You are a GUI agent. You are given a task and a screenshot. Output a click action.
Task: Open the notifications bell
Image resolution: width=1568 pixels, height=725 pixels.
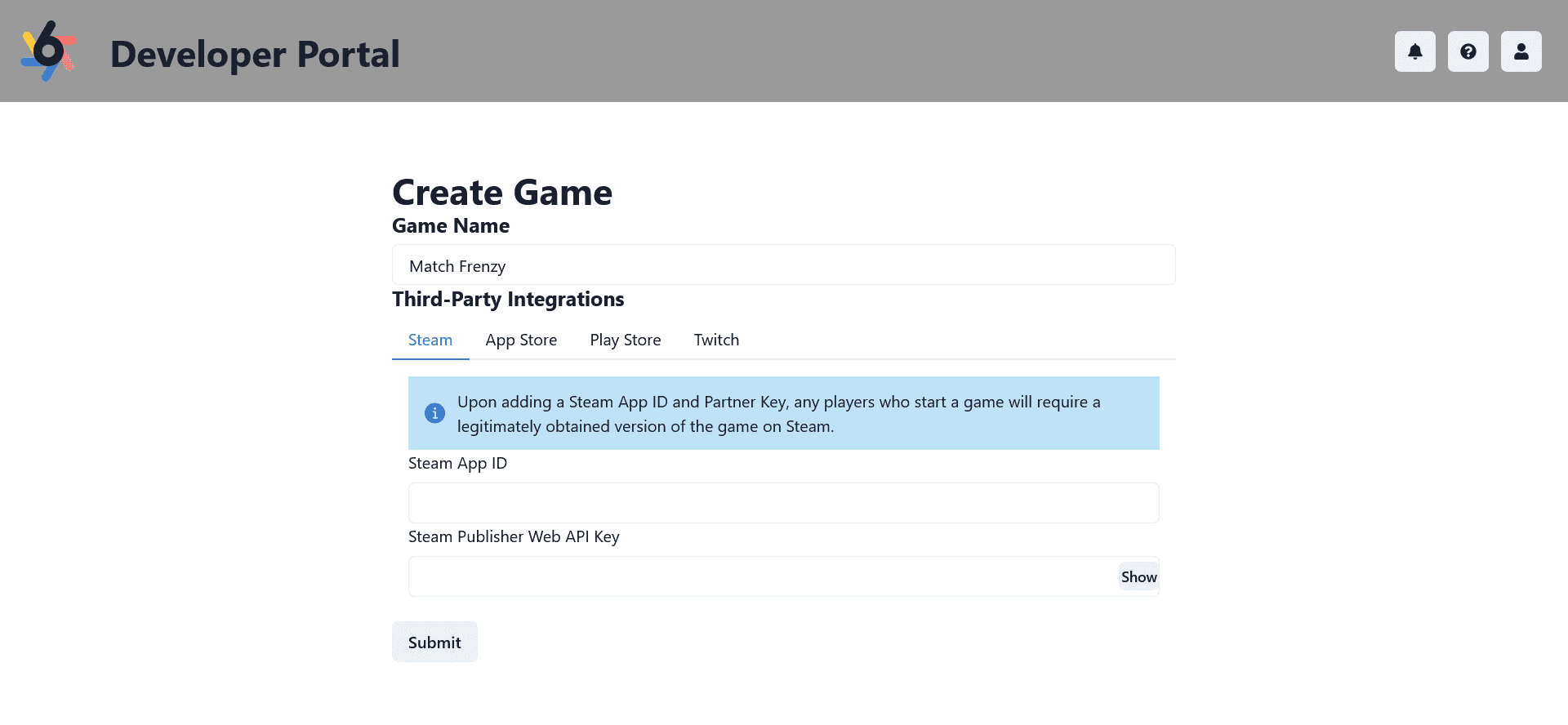point(1414,51)
